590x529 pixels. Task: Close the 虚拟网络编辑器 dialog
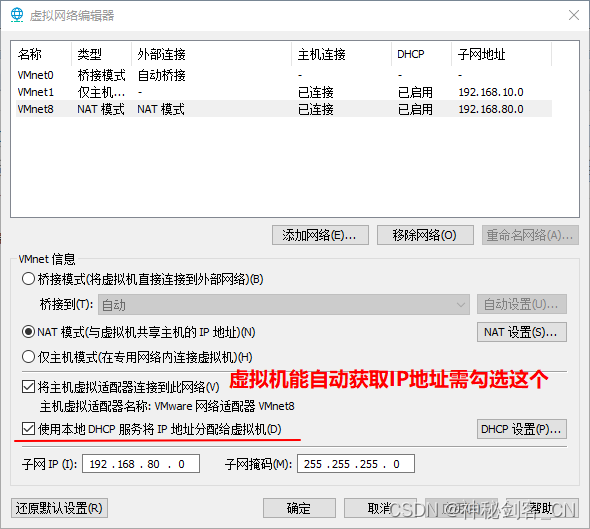point(574,15)
